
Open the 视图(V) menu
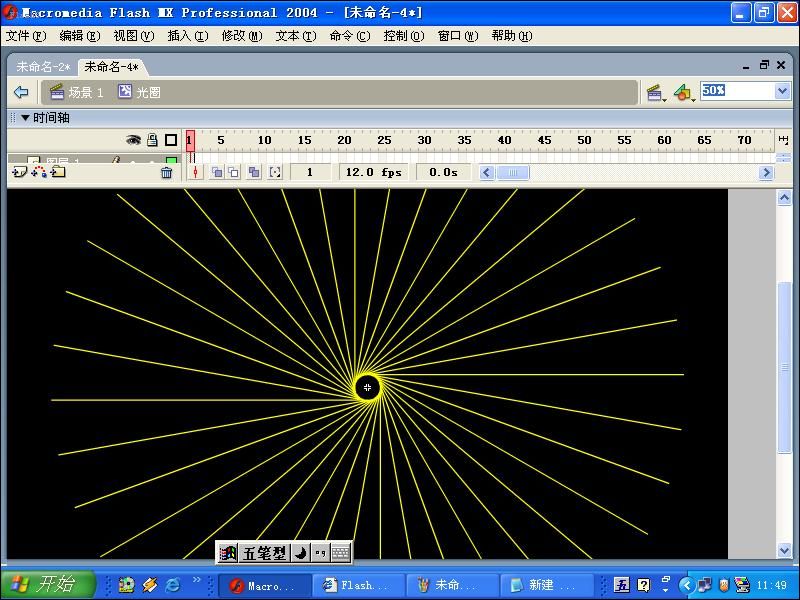[x=134, y=36]
